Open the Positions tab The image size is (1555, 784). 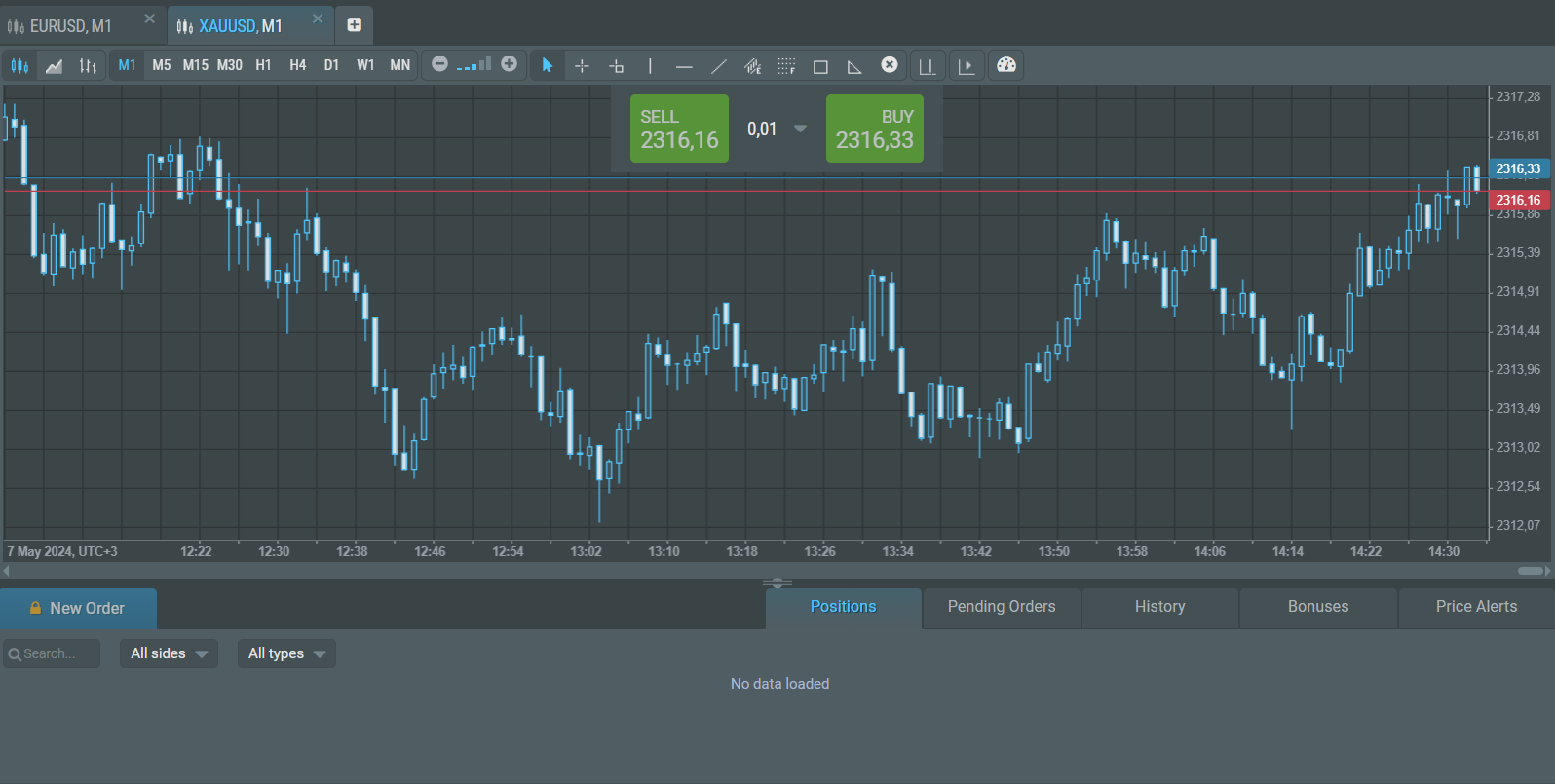point(844,607)
